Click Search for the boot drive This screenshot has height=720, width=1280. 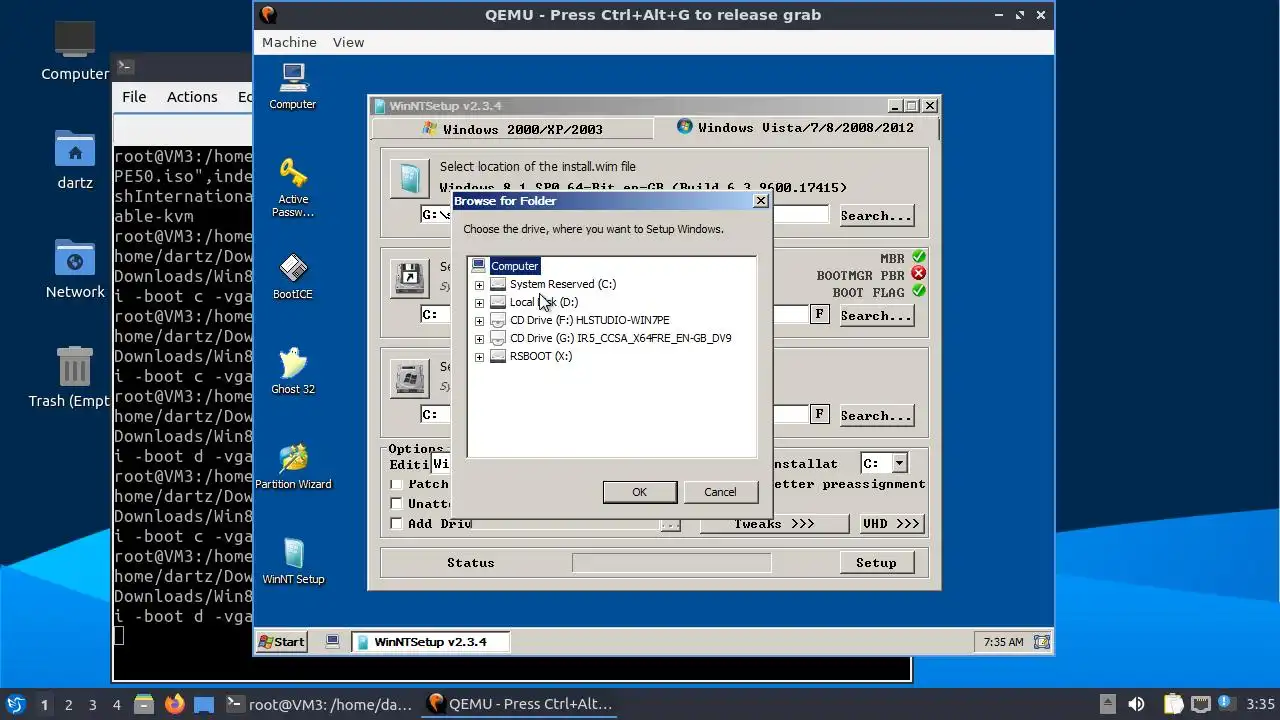pyautogui.click(x=876, y=315)
